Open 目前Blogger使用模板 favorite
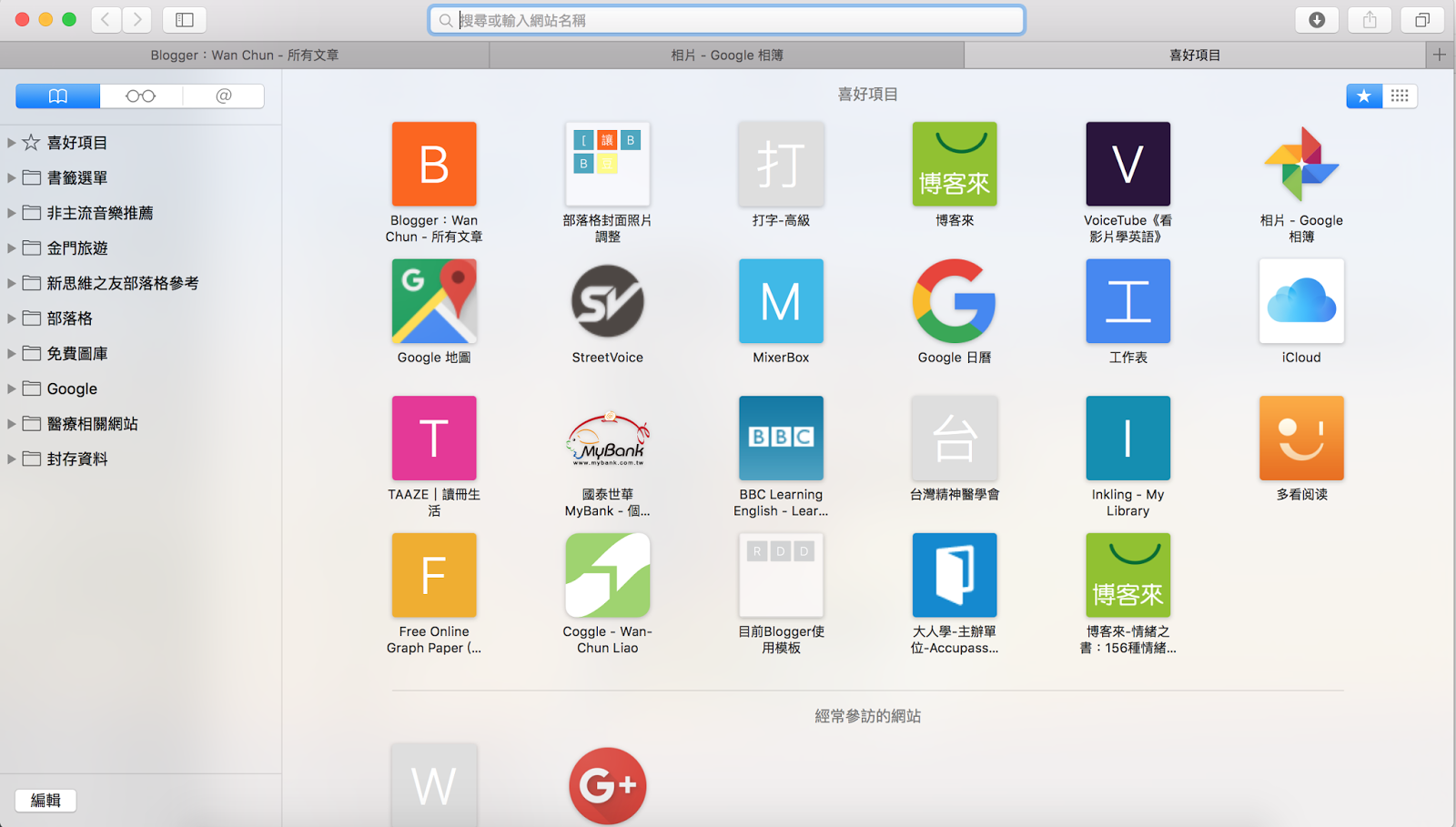 (x=781, y=575)
